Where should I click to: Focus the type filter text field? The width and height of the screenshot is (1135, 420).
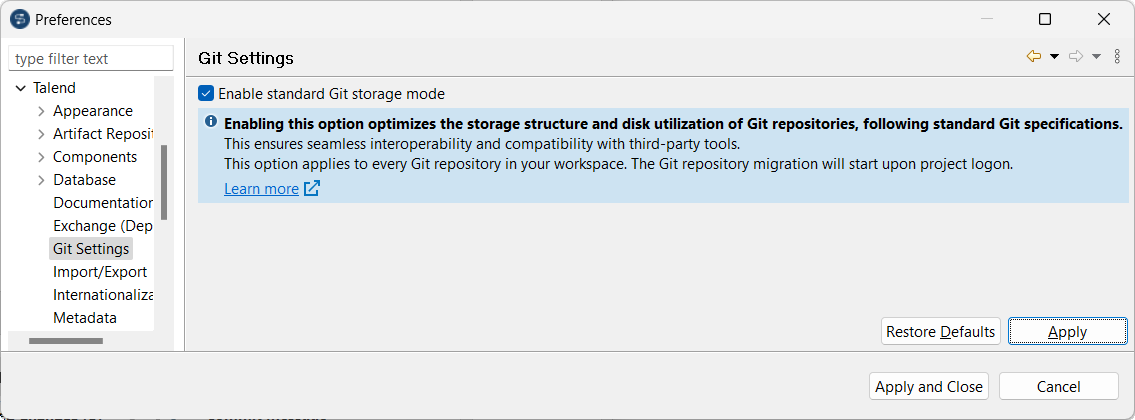pos(90,59)
